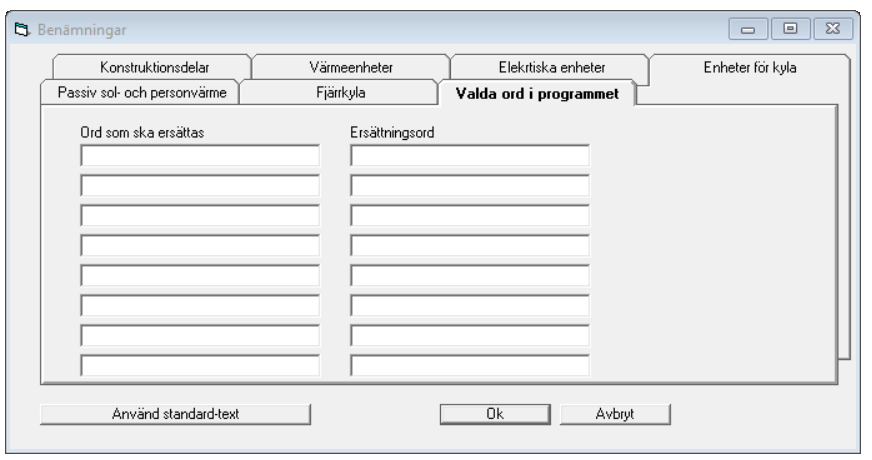
Task: Switch to the Värmeenheter tab
Action: pyautogui.click(x=351, y=67)
